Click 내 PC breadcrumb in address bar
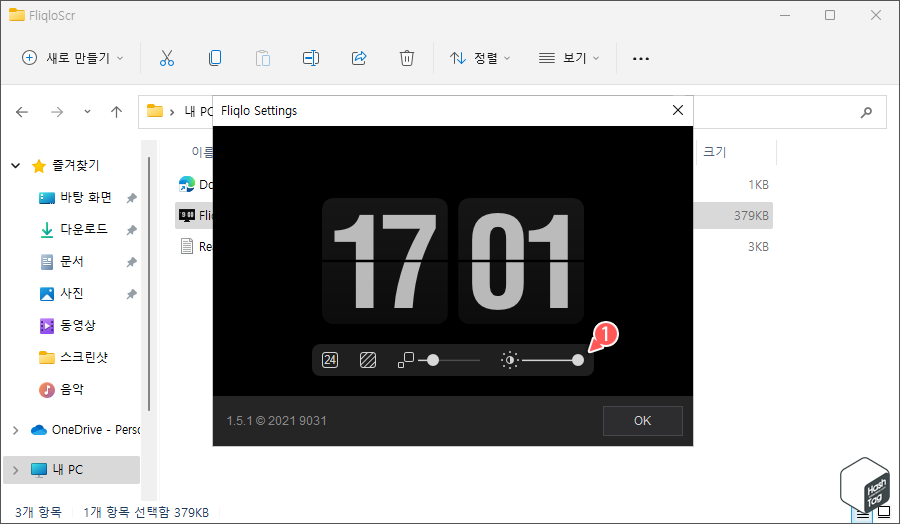The image size is (900, 524). point(198,111)
